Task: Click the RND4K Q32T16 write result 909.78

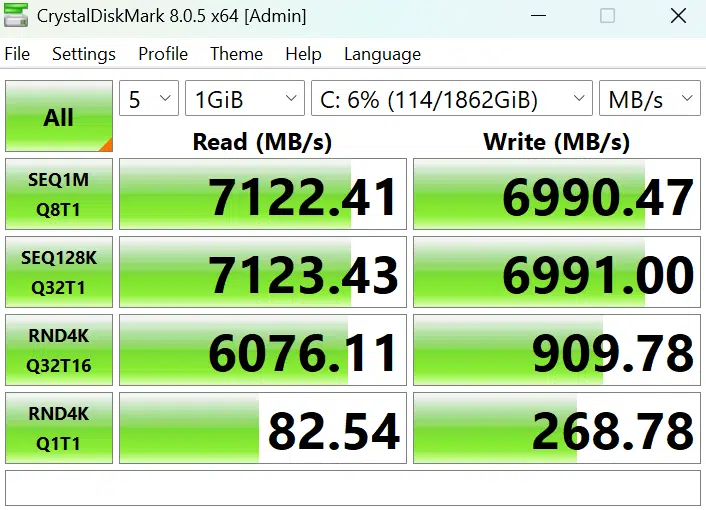Action: tap(557, 350)
